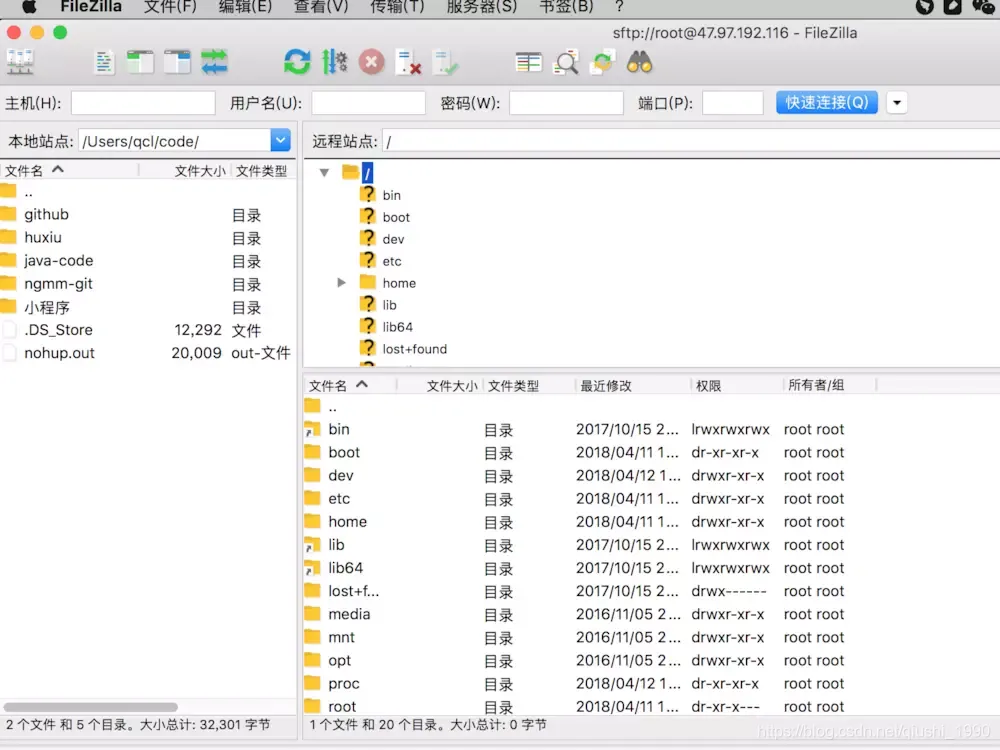Click the remote site path field

[x=691, y=141]
